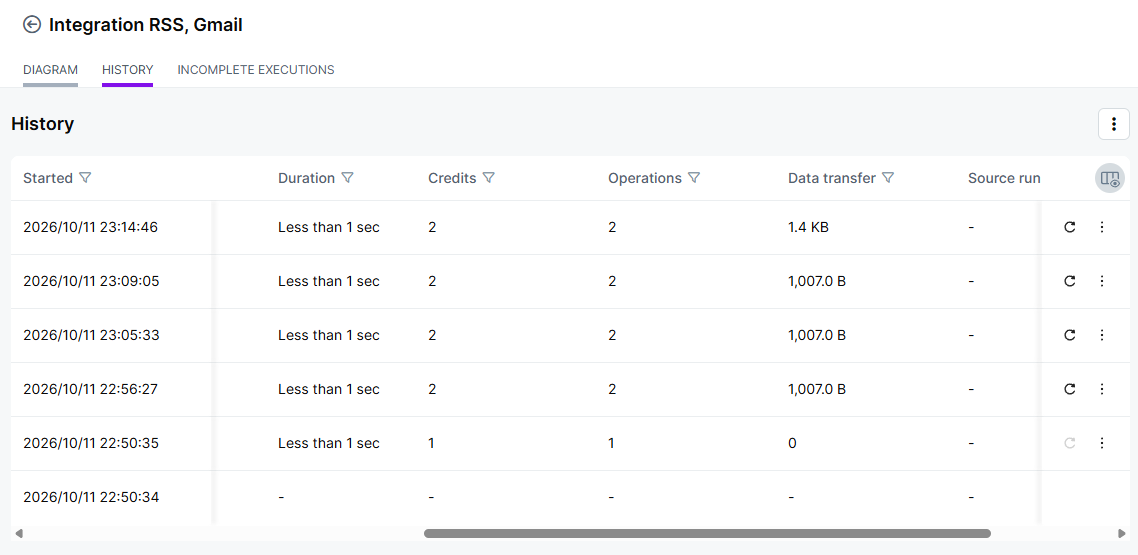
Task: Click the Operations column header
Action: point(645,178)
